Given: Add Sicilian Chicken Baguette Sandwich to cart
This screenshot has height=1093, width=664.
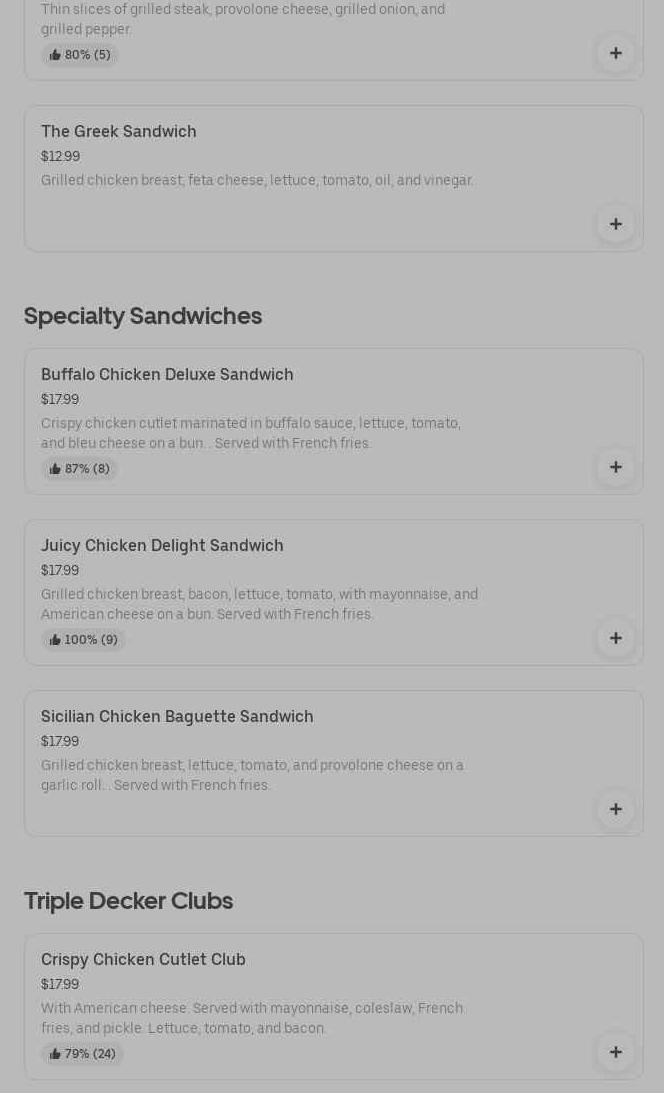Looking at the screenshot, I should pos(615,809).
